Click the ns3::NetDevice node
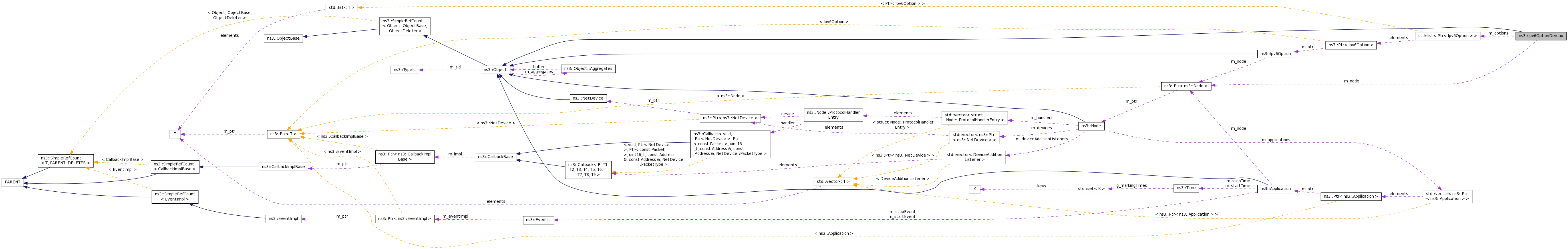Screen dimensions: 1568x249 click(x=587, y=98)
